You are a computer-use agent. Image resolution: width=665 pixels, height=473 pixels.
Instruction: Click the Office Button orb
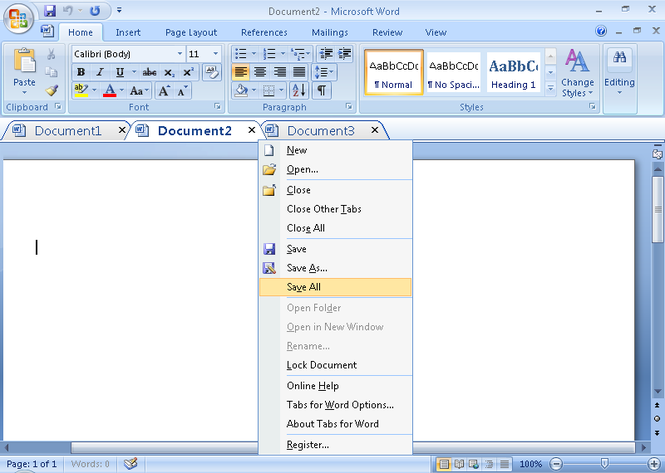point(18,19)
